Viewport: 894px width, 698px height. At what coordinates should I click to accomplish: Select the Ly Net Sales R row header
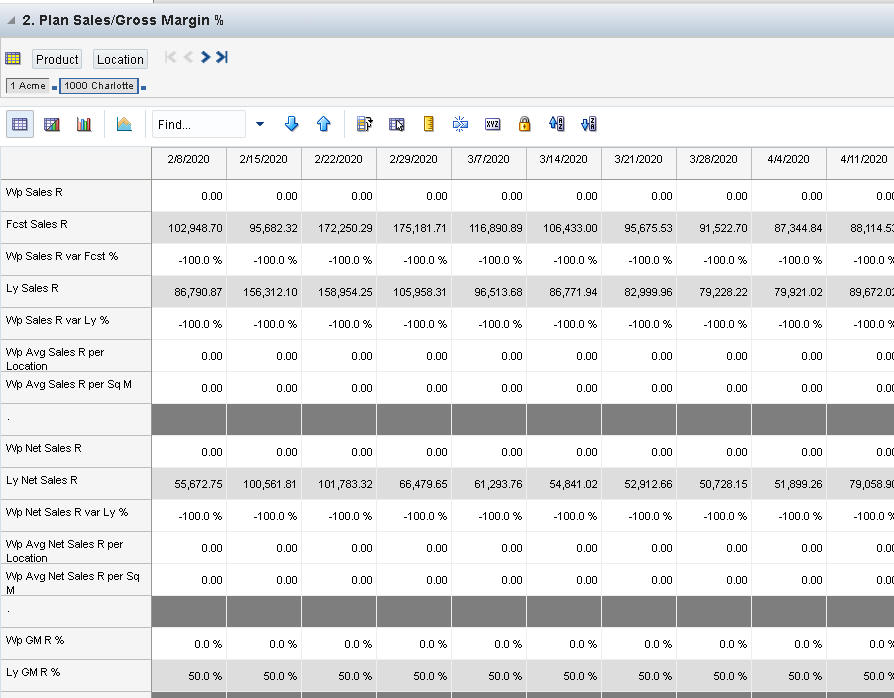click(76, 484)
